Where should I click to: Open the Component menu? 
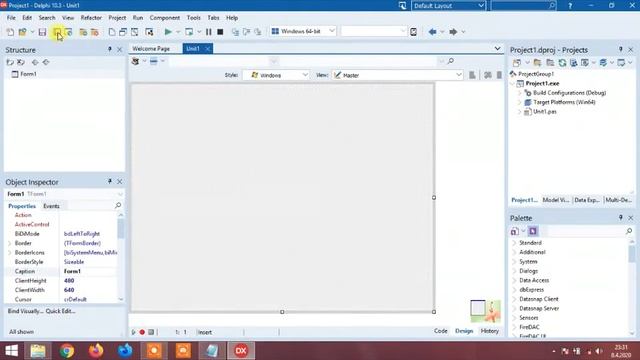tap(165, 18)
